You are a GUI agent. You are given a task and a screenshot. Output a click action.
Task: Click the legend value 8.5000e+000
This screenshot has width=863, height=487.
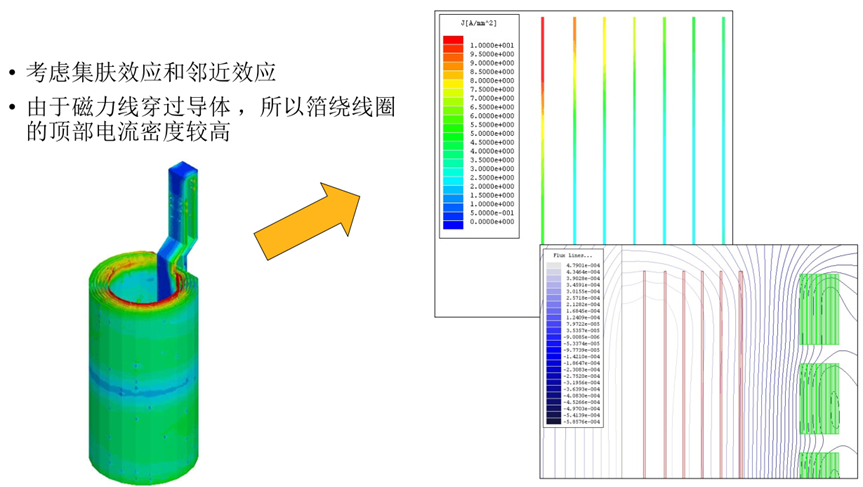click(492, 72)
